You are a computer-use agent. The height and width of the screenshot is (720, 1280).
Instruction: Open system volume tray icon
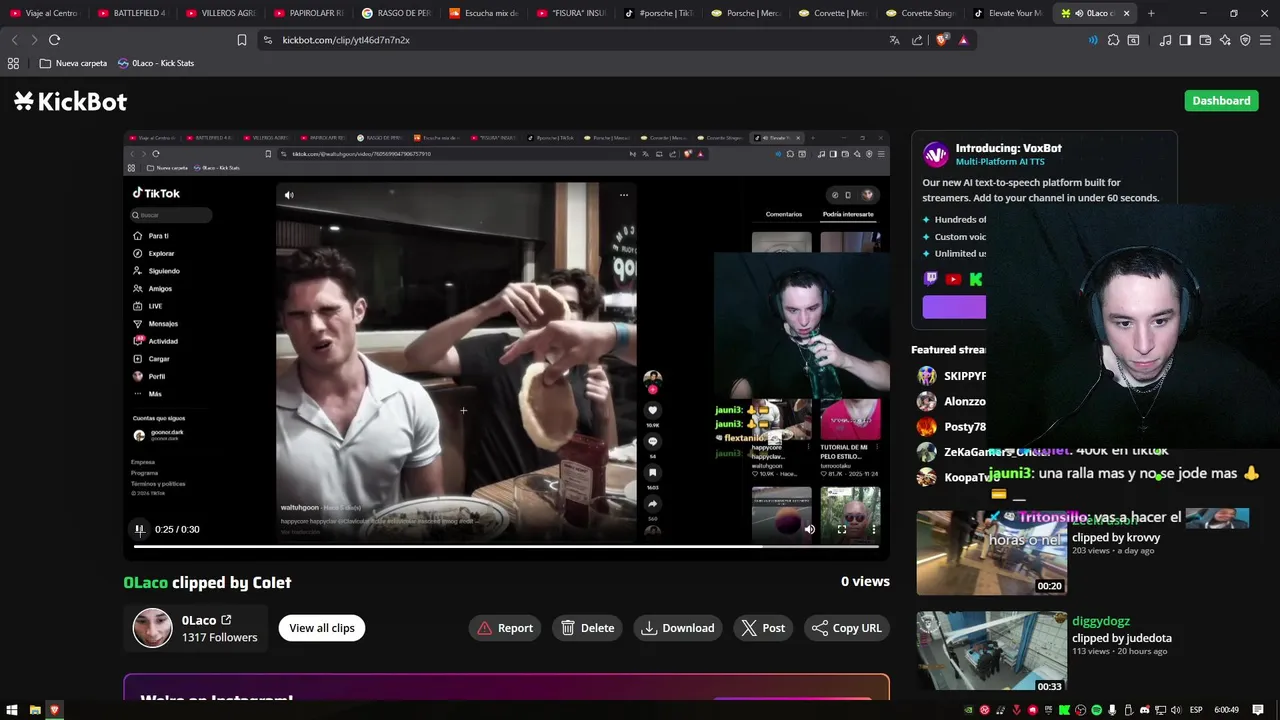[x=1176, y=710]
